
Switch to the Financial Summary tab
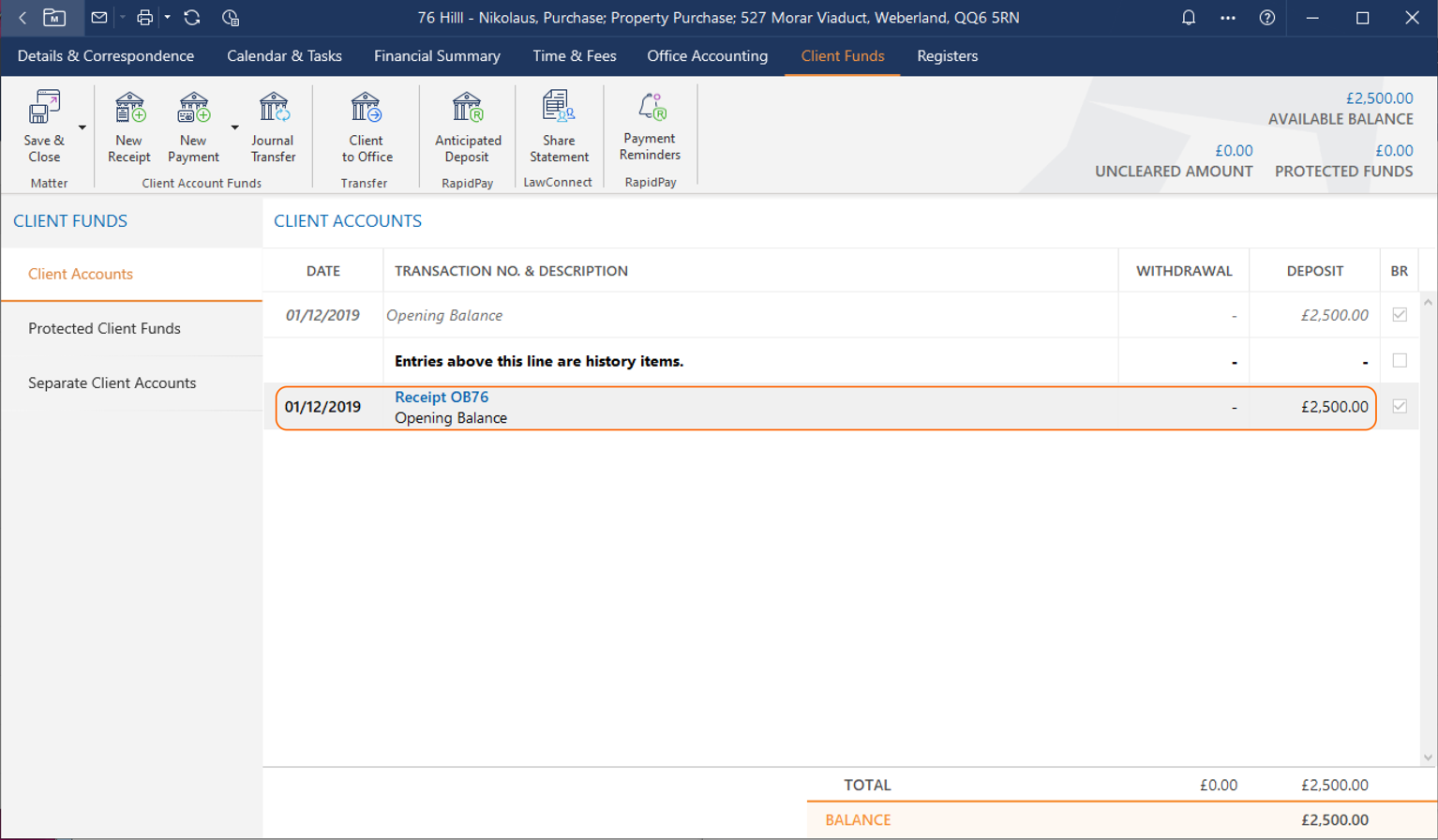437,56
